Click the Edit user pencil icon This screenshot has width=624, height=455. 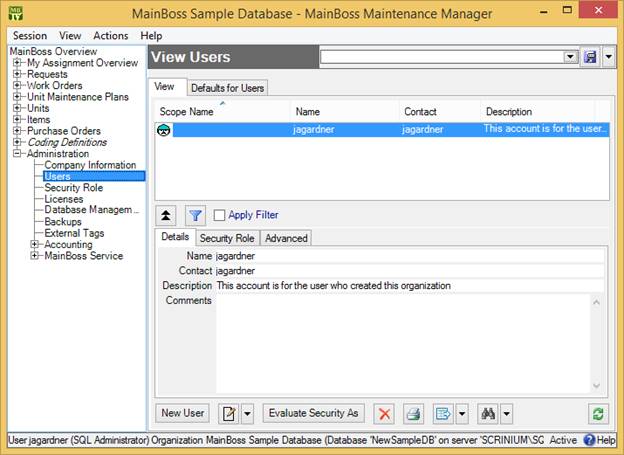229,414
